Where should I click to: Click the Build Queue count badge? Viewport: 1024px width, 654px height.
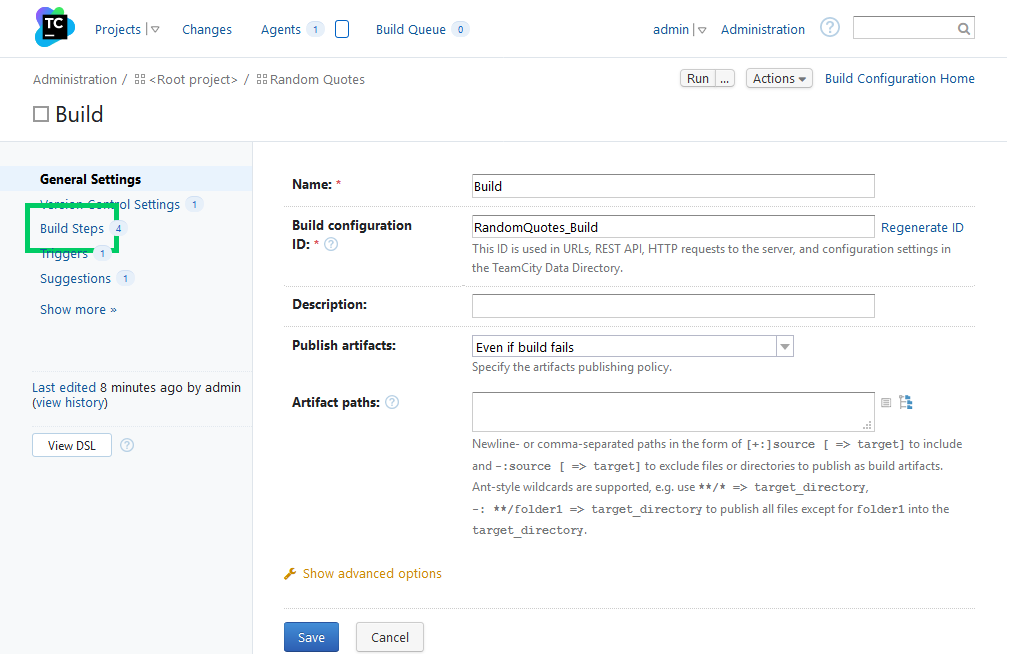(460, 29)
